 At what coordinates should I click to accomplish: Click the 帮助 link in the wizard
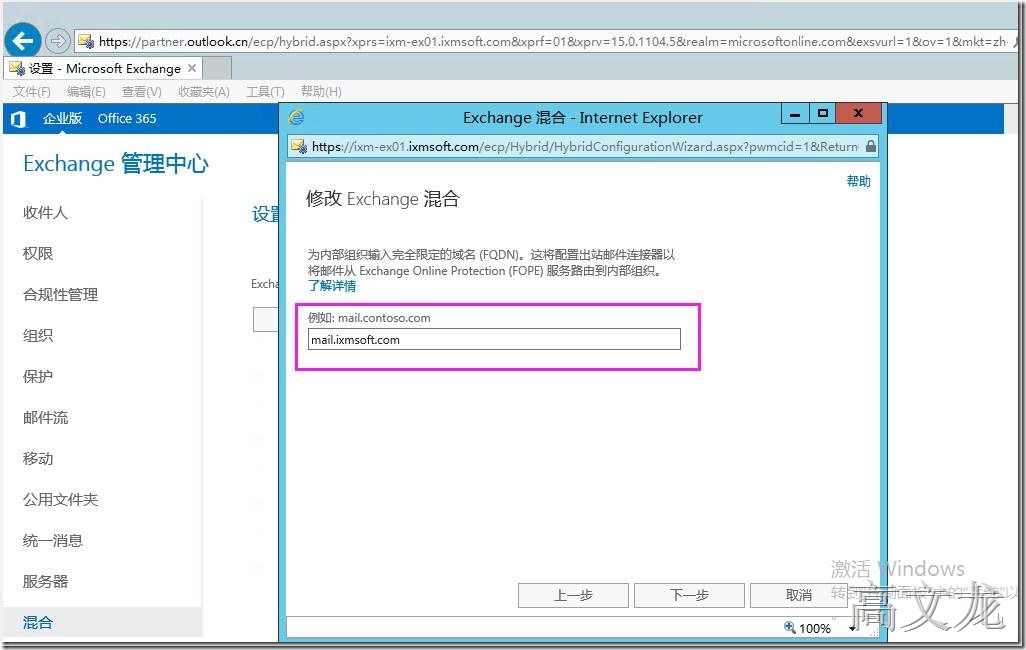tap(858, 181)
